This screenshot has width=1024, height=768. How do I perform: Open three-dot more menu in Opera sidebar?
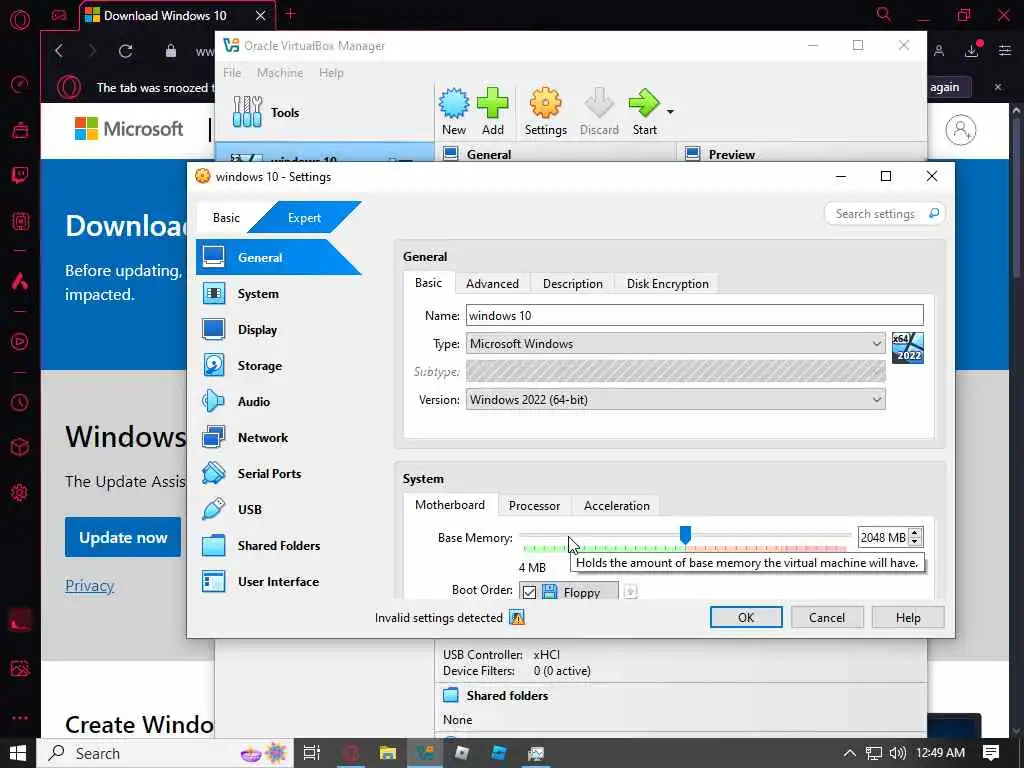(x=20, y=718)
